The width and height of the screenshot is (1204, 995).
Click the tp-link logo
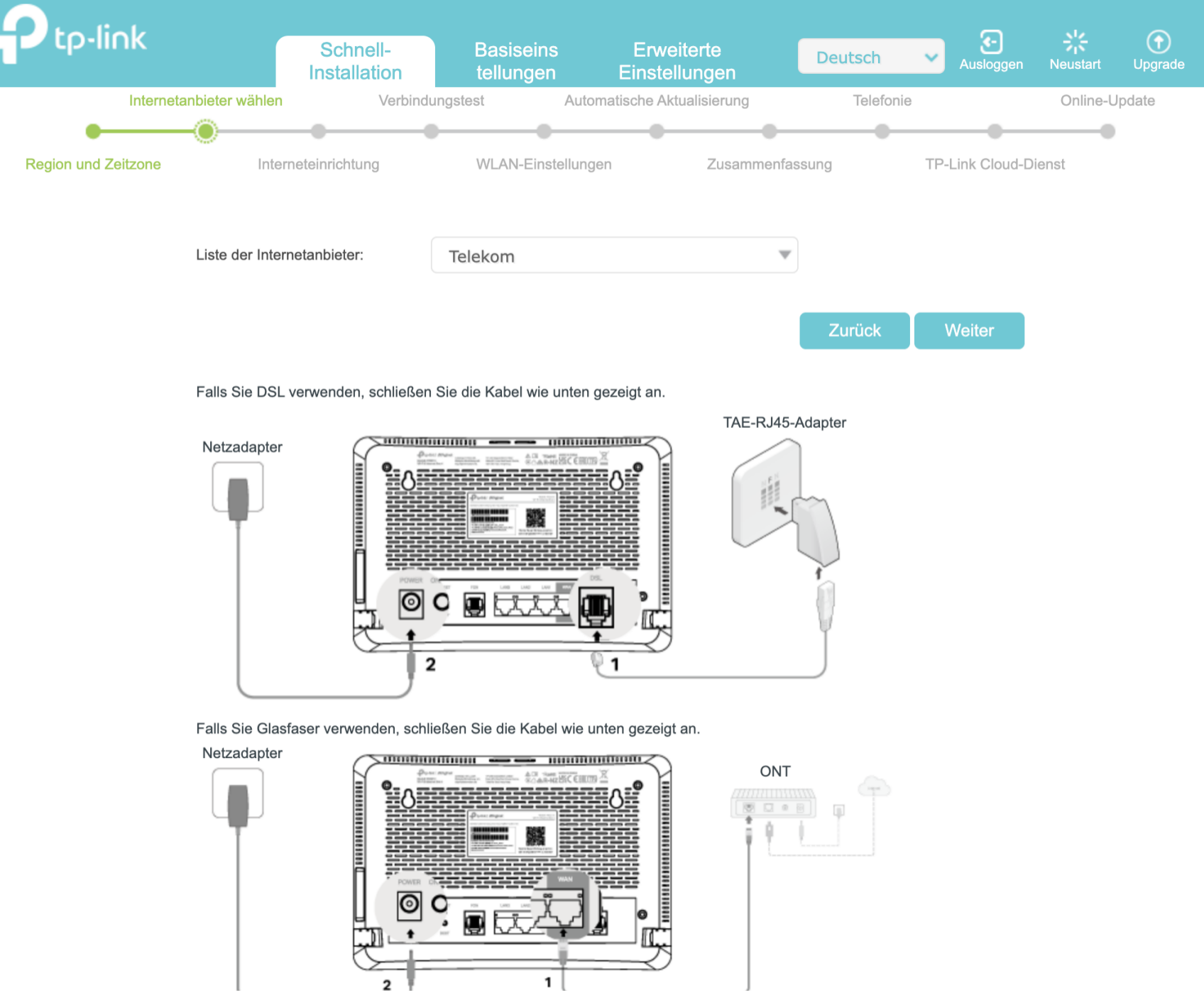(x=75, y=35)
